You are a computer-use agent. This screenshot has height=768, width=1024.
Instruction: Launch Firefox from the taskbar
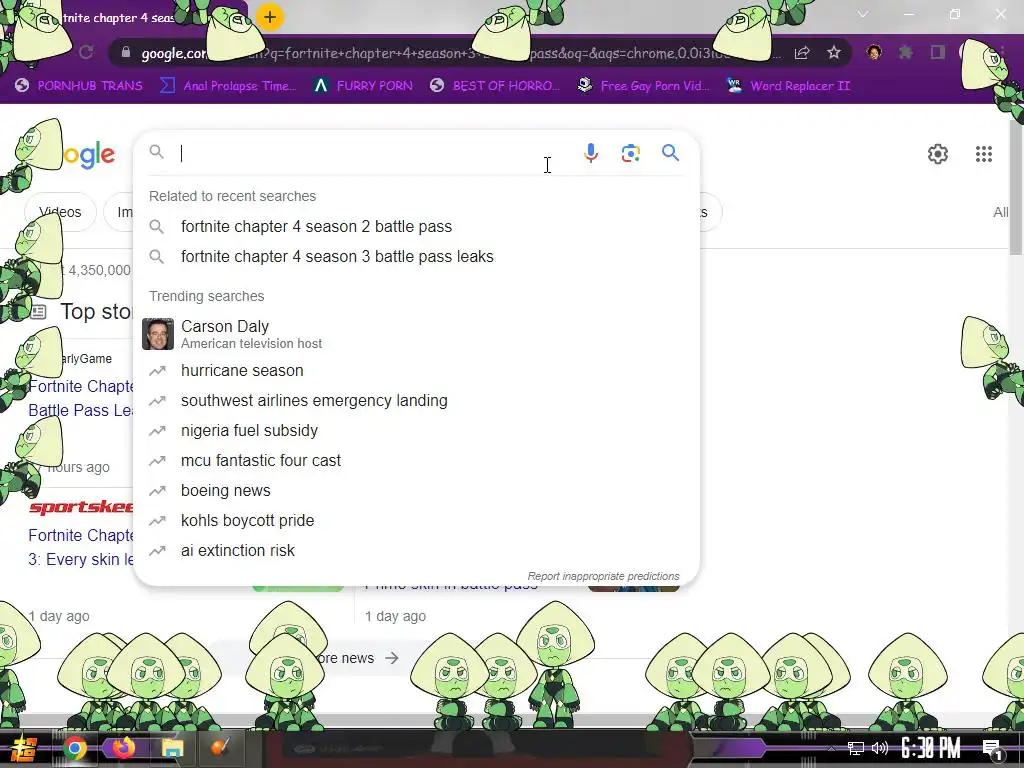coord(123,747)
